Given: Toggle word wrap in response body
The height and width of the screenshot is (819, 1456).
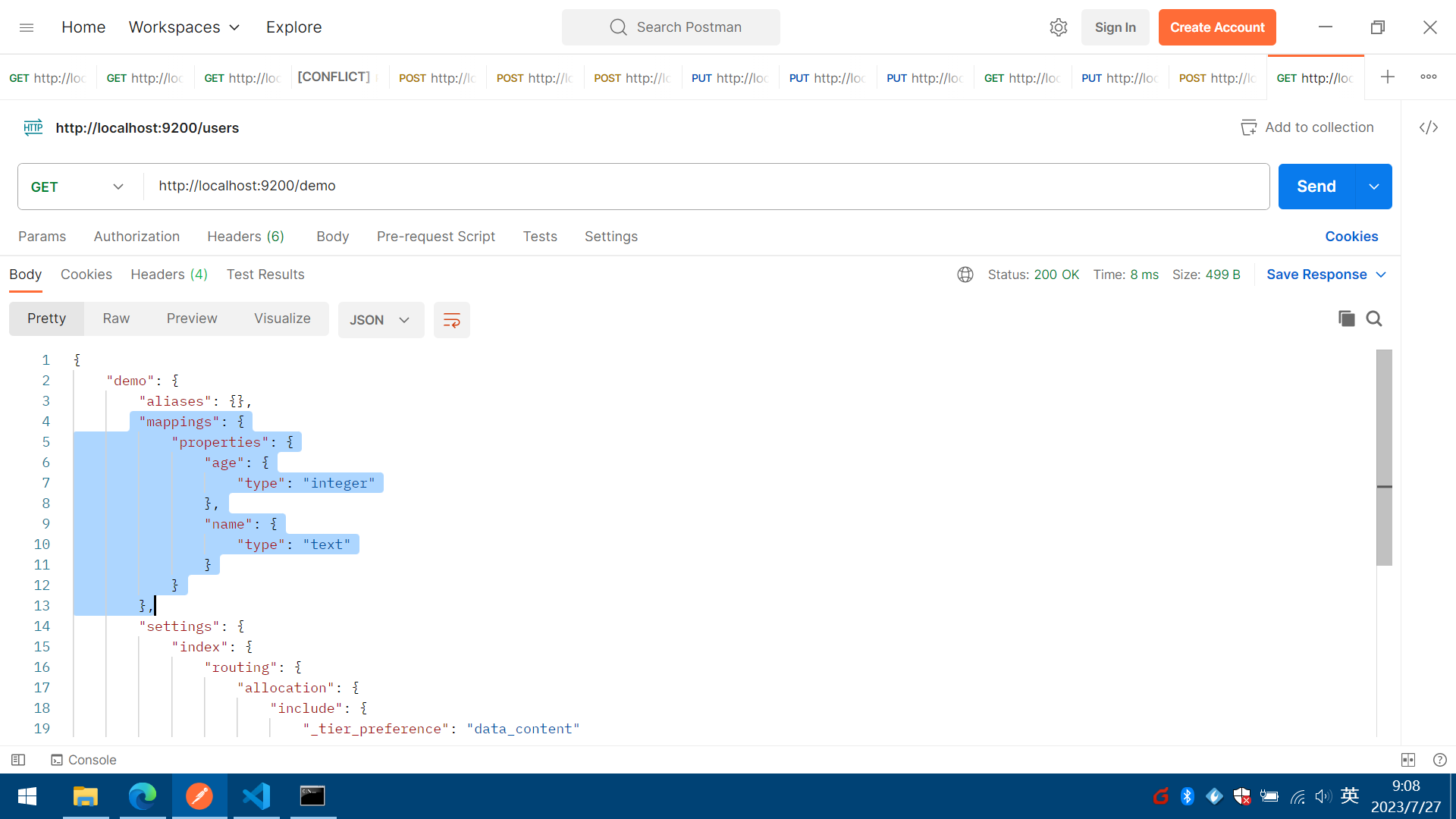Looking at the screenshot, I should click(x=451, y=320).
